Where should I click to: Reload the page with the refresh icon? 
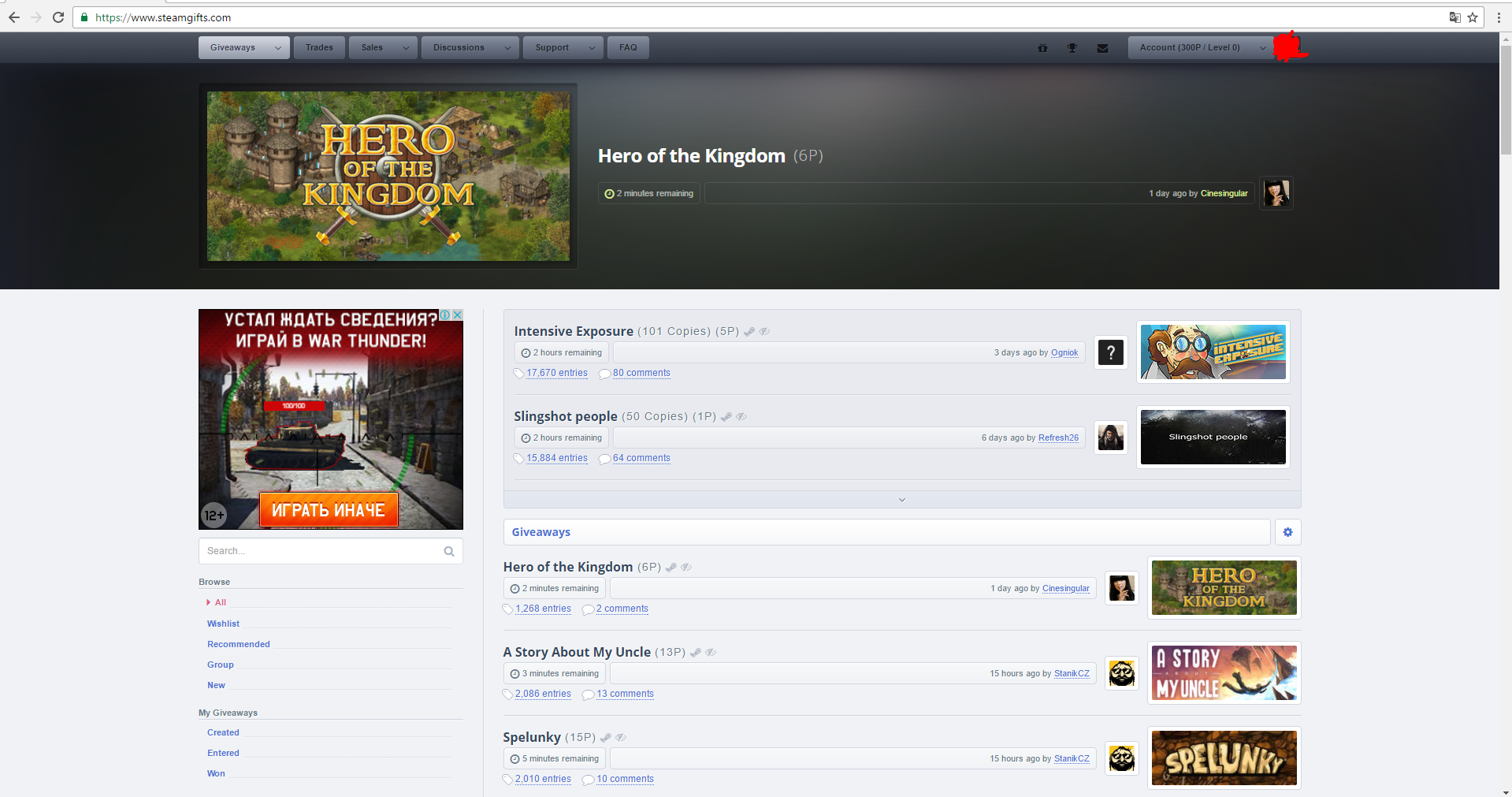click(58, 17)
